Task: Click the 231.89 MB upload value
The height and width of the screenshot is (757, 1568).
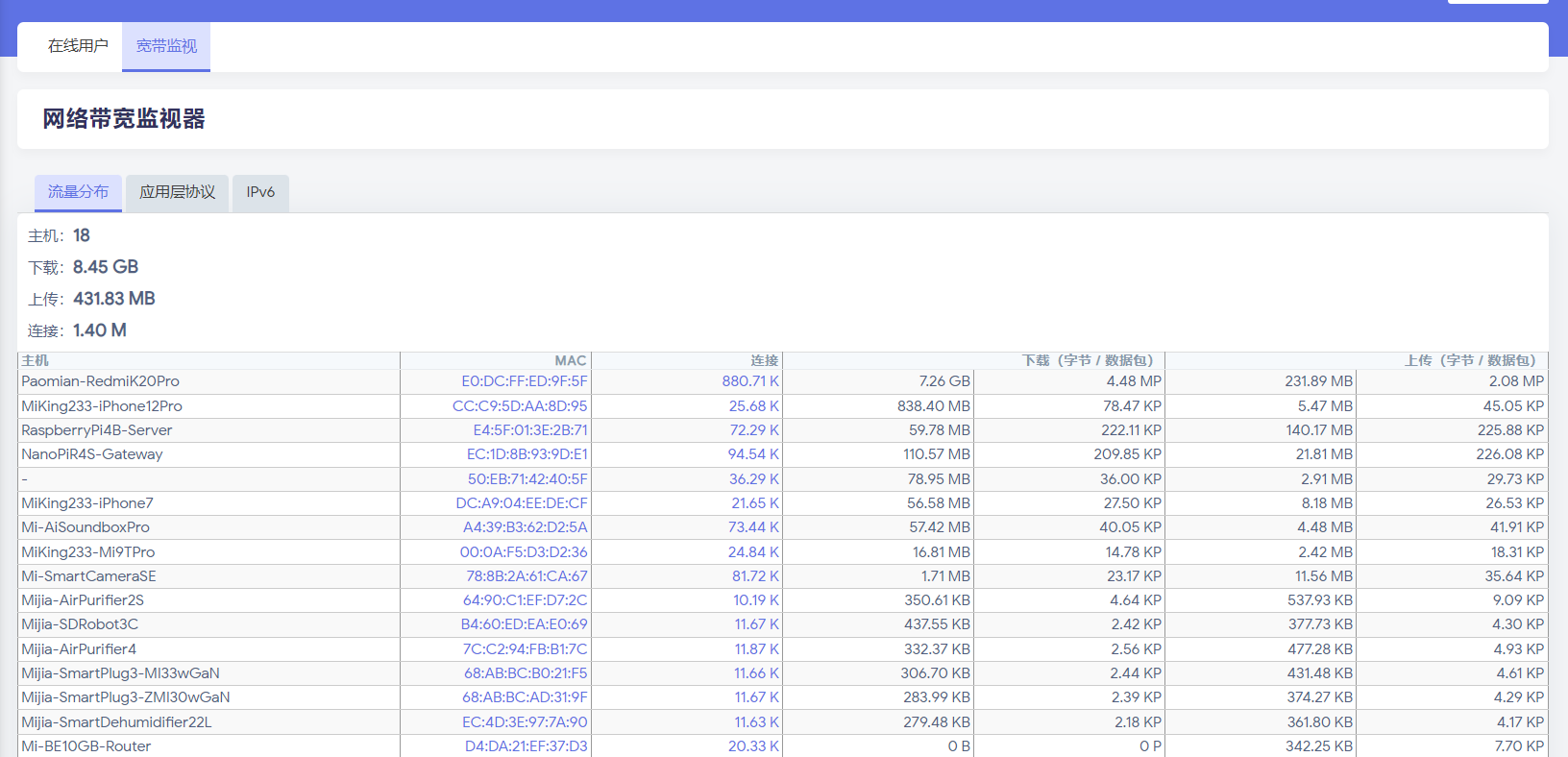Action: click(1318, 381)
